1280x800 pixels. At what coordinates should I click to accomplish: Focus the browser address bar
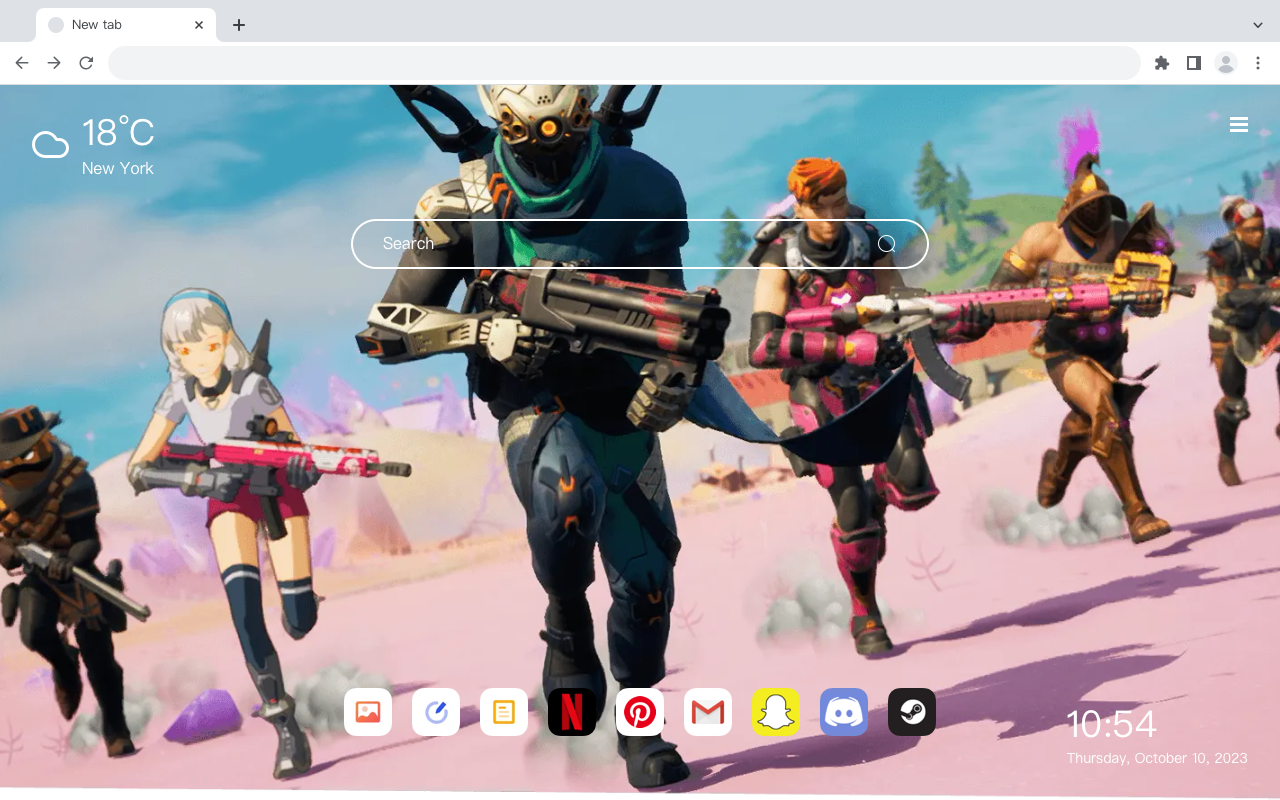(624, 63)
